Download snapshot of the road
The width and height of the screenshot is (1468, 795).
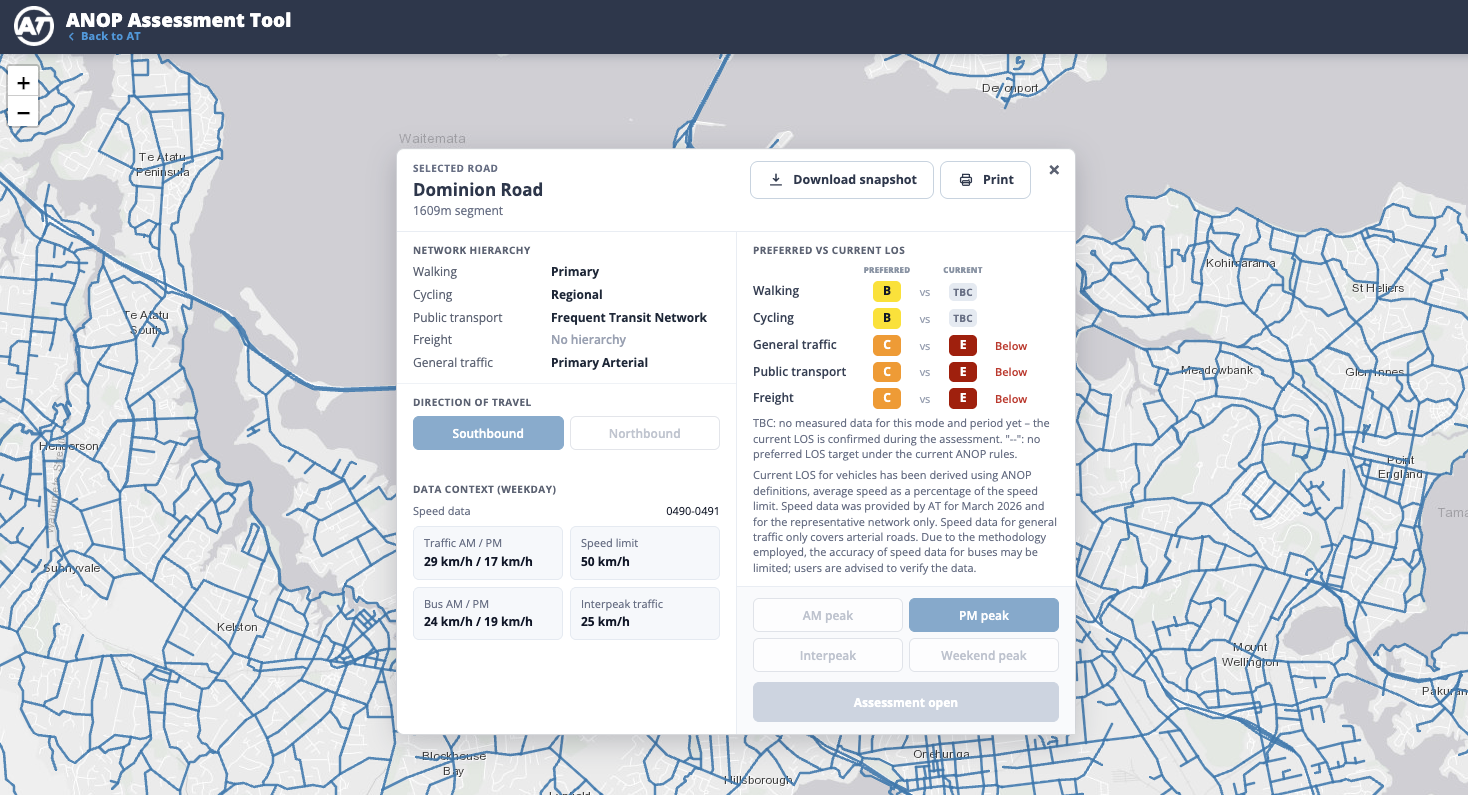tap(842, 180)
